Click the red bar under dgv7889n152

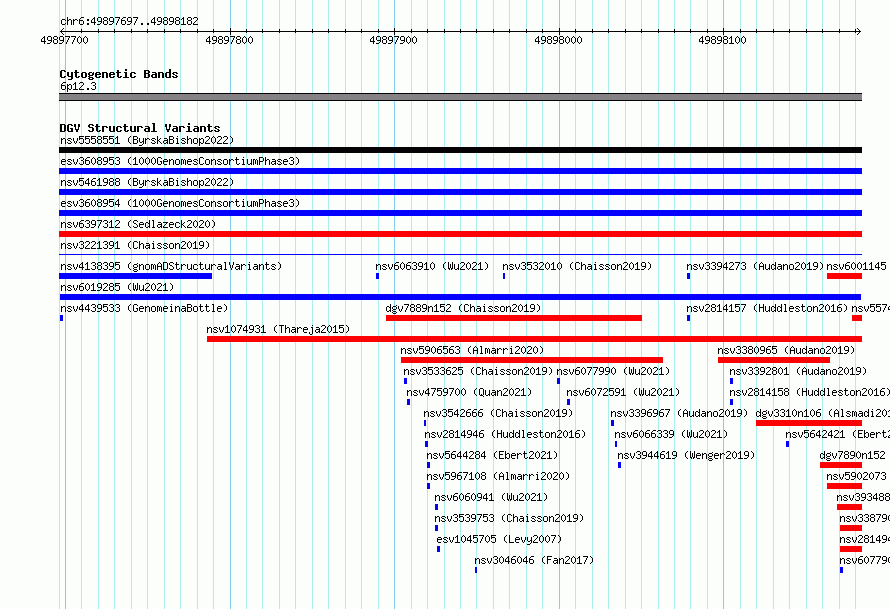coord(514,318)
